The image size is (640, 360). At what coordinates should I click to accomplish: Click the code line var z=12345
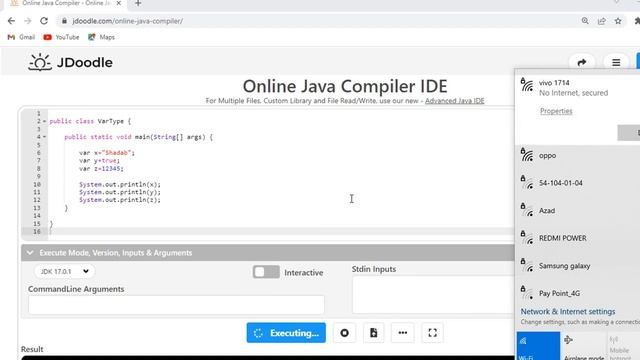101,169
